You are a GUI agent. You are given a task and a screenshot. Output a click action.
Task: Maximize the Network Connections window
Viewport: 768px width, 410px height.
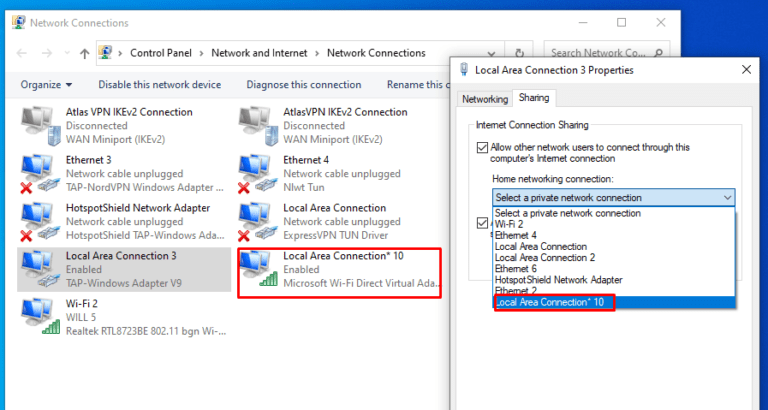coord(622,23)
